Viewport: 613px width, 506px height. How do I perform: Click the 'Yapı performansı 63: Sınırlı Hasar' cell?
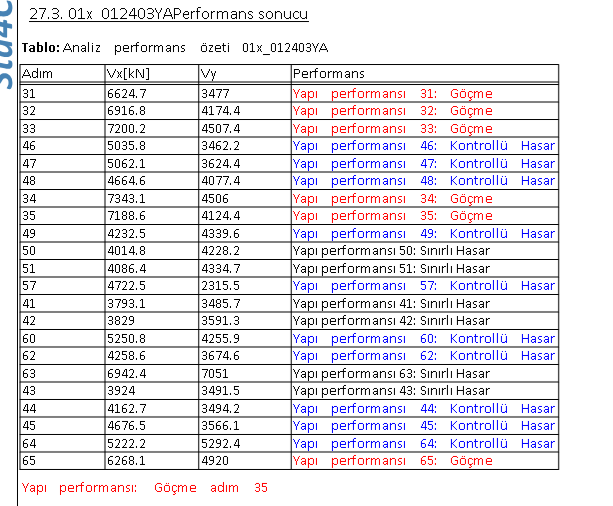click(x=391, y=373)
